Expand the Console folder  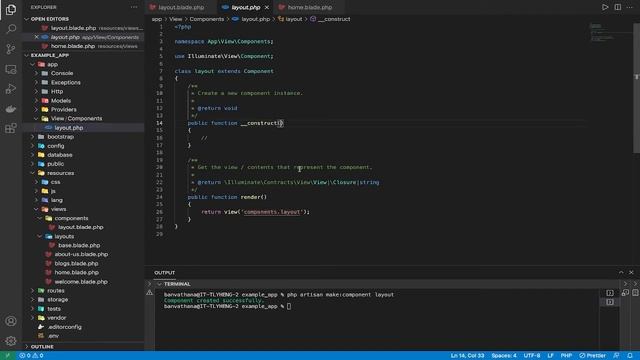click(62, 73)
